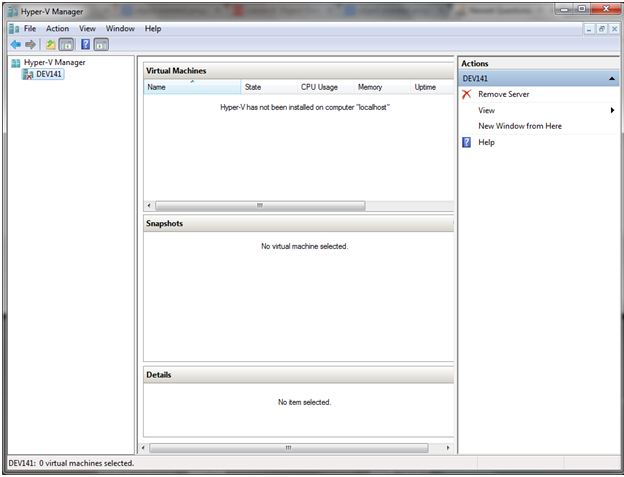Click the red X Remove Server icon
The height and width of the screenshot is (477, 624).
pyautogui.click(x=467, y=94)
